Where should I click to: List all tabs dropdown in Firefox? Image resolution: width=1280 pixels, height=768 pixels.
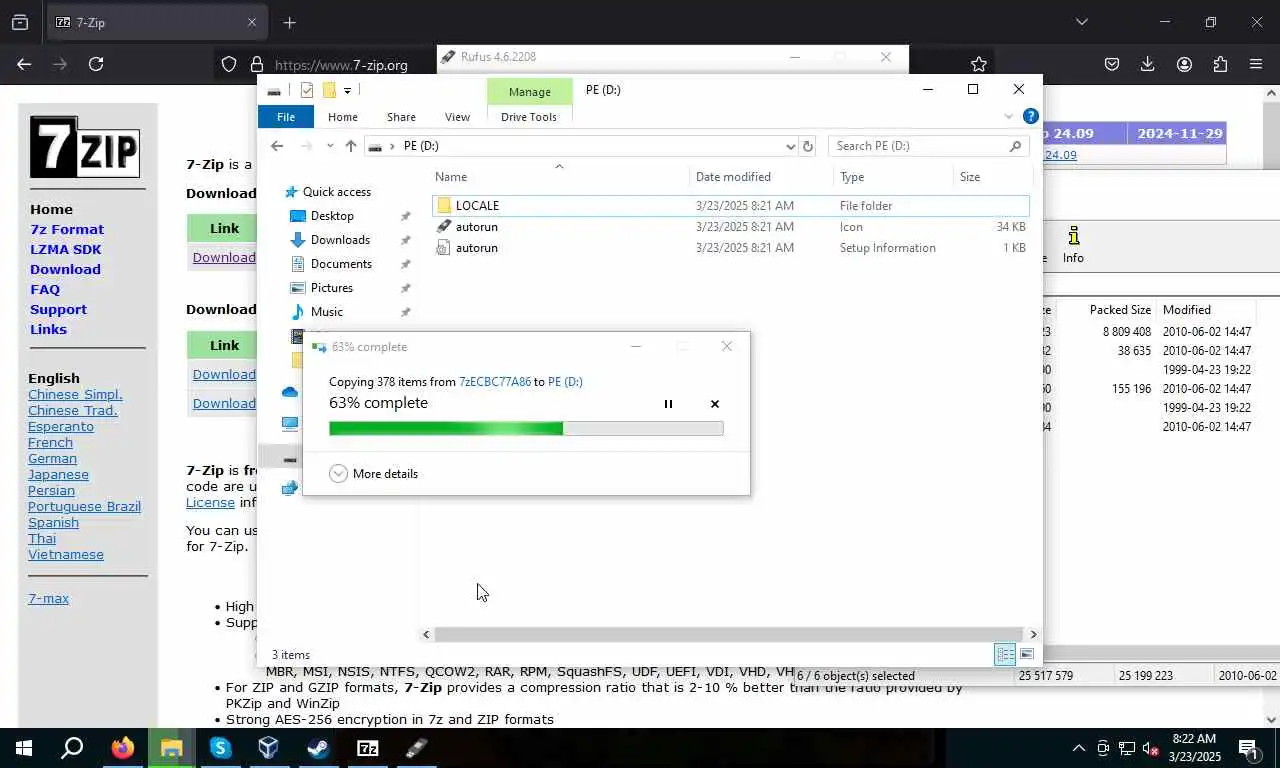(x=1081, y=22)
